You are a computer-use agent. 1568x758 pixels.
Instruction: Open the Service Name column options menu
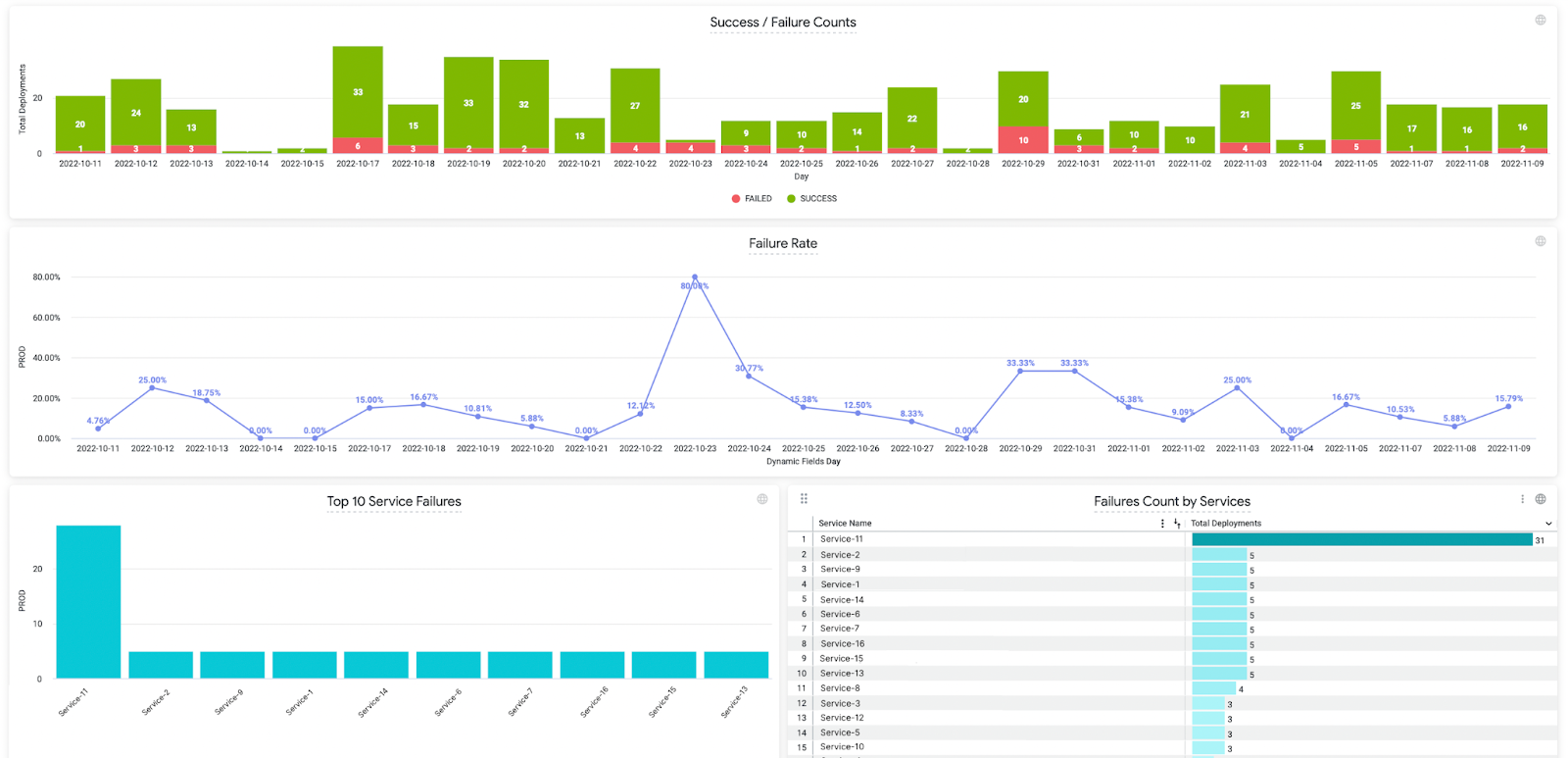point(1162,524)
